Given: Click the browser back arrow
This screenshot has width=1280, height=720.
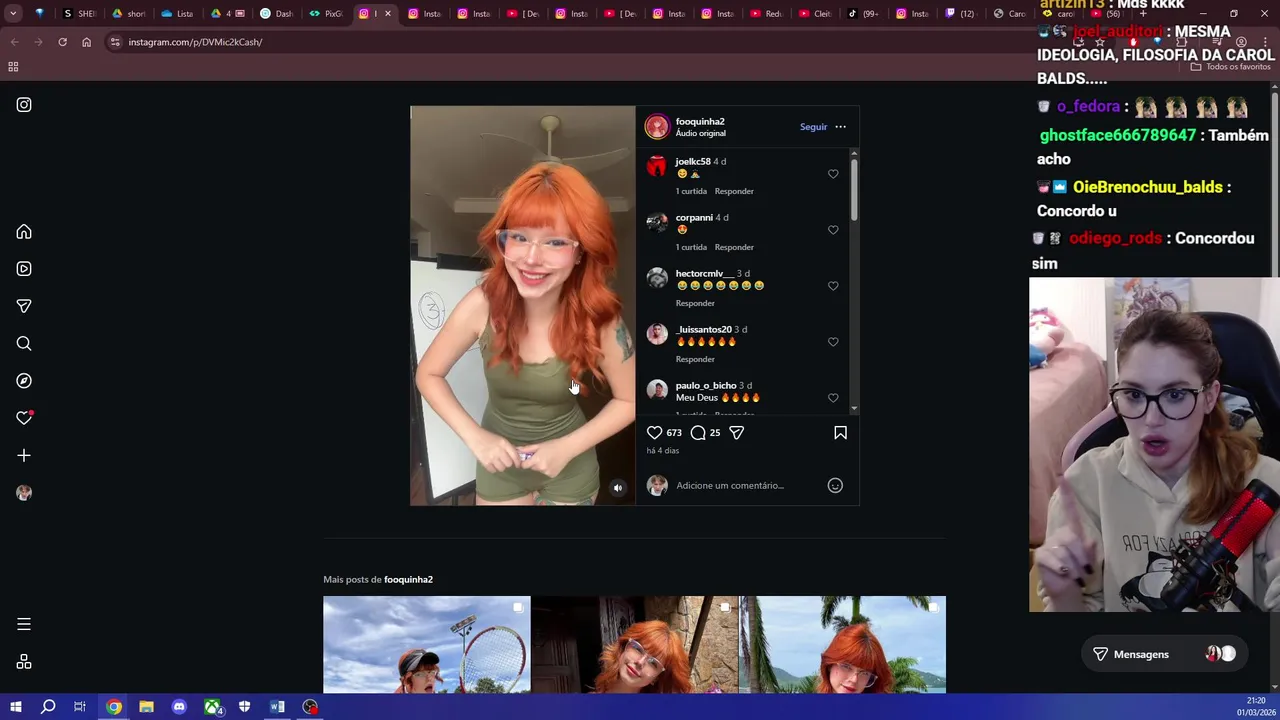Looking at the screenshot, I should pyautogui.click(x=14, y=42).
